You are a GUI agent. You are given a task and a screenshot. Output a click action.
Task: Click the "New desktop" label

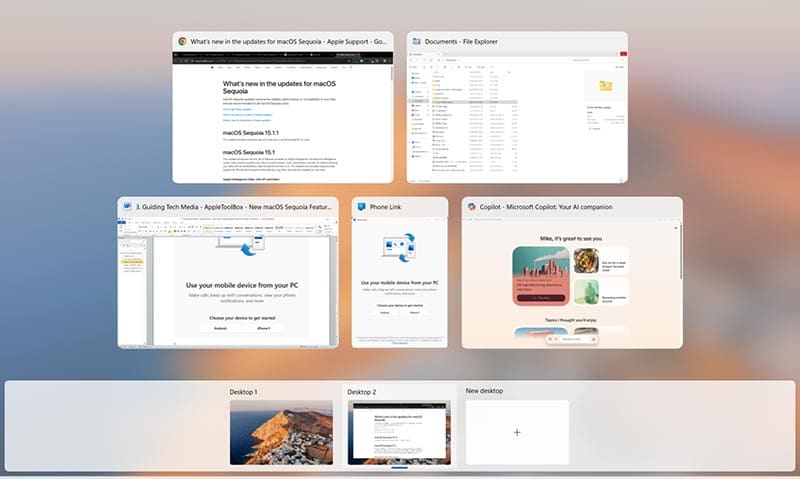click(x=484, y=391)
